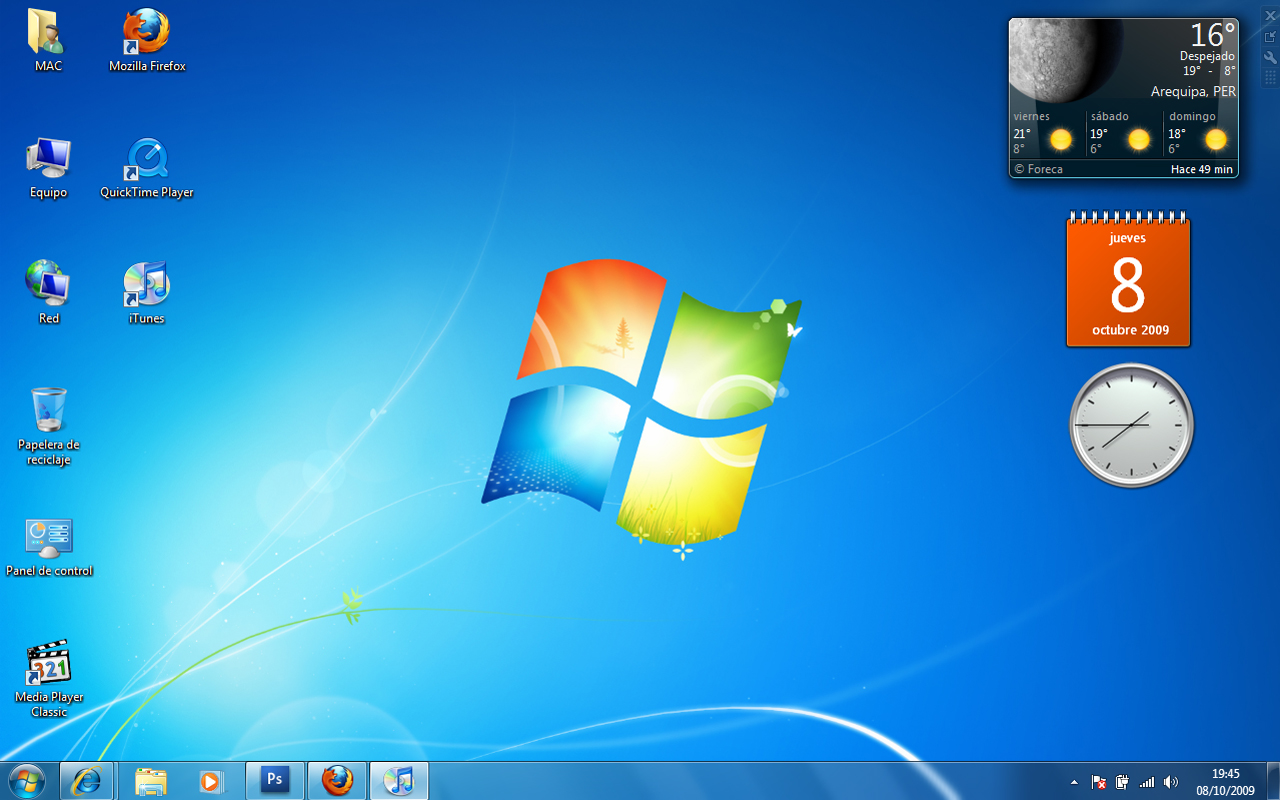
Task: Select the Papelera de reciclaje icon
Action: (x=48, y=427)
